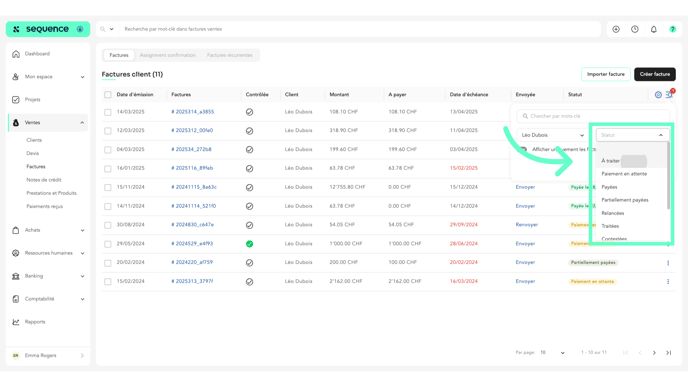This screenshot has height=387, width=688.
Task: Expand the Mon espace sidebar section
Action: click(82, 77)
